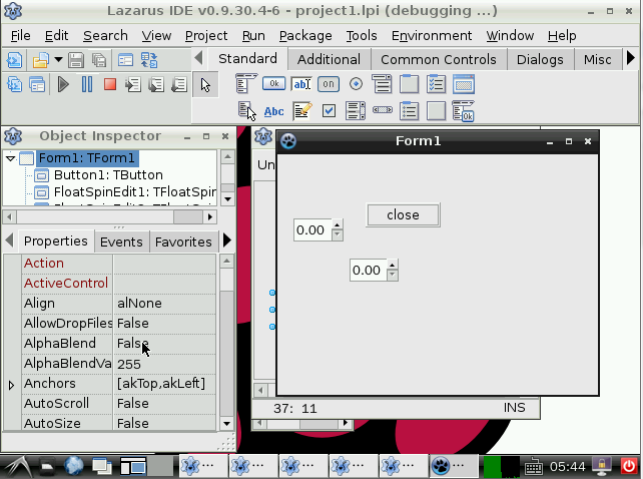The height and width of the screenshot is (479, 643).
Task: Pick the TButton Ok component icon
Action: point(274,84)
